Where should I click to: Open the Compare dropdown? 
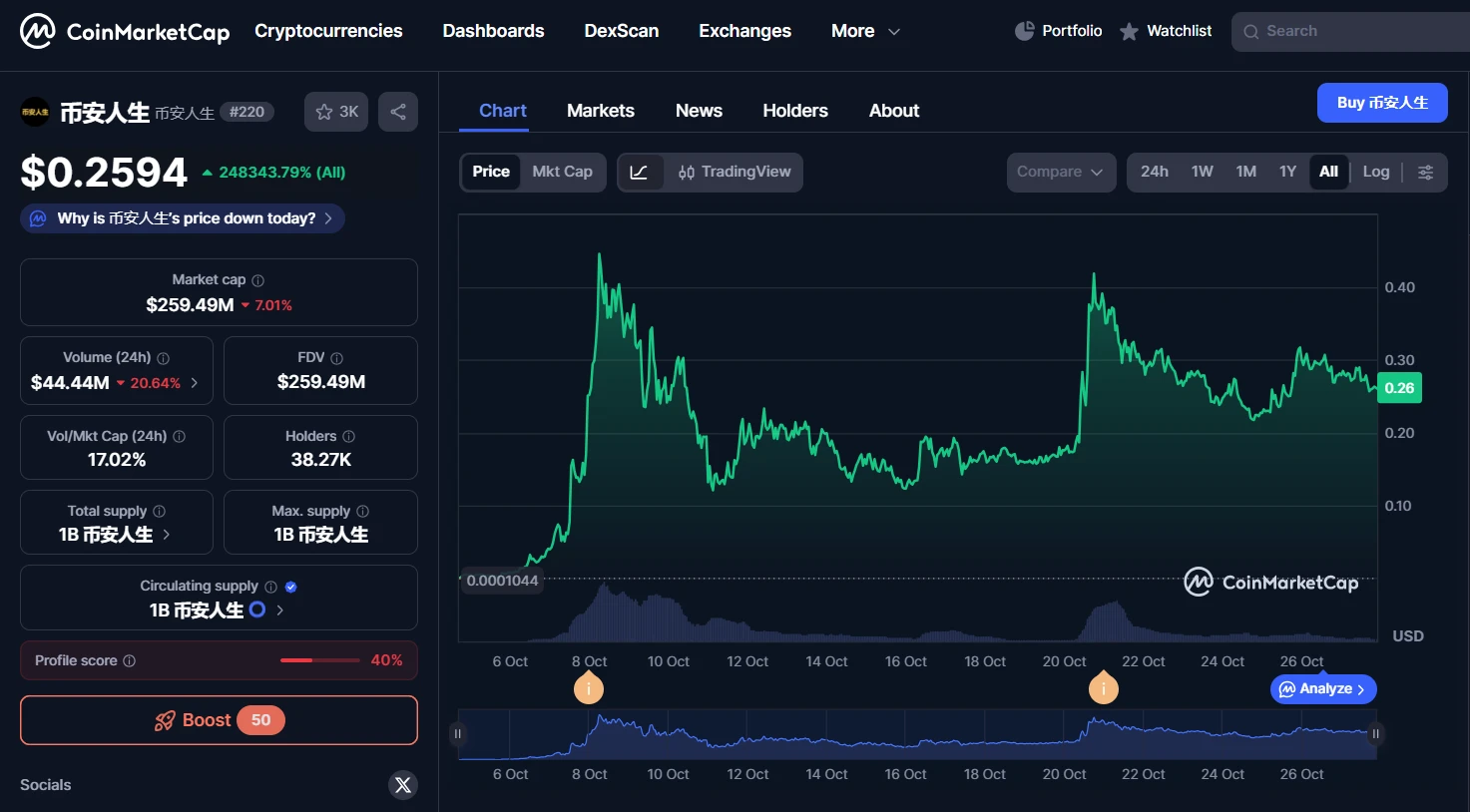click(x=1060, y=172)
